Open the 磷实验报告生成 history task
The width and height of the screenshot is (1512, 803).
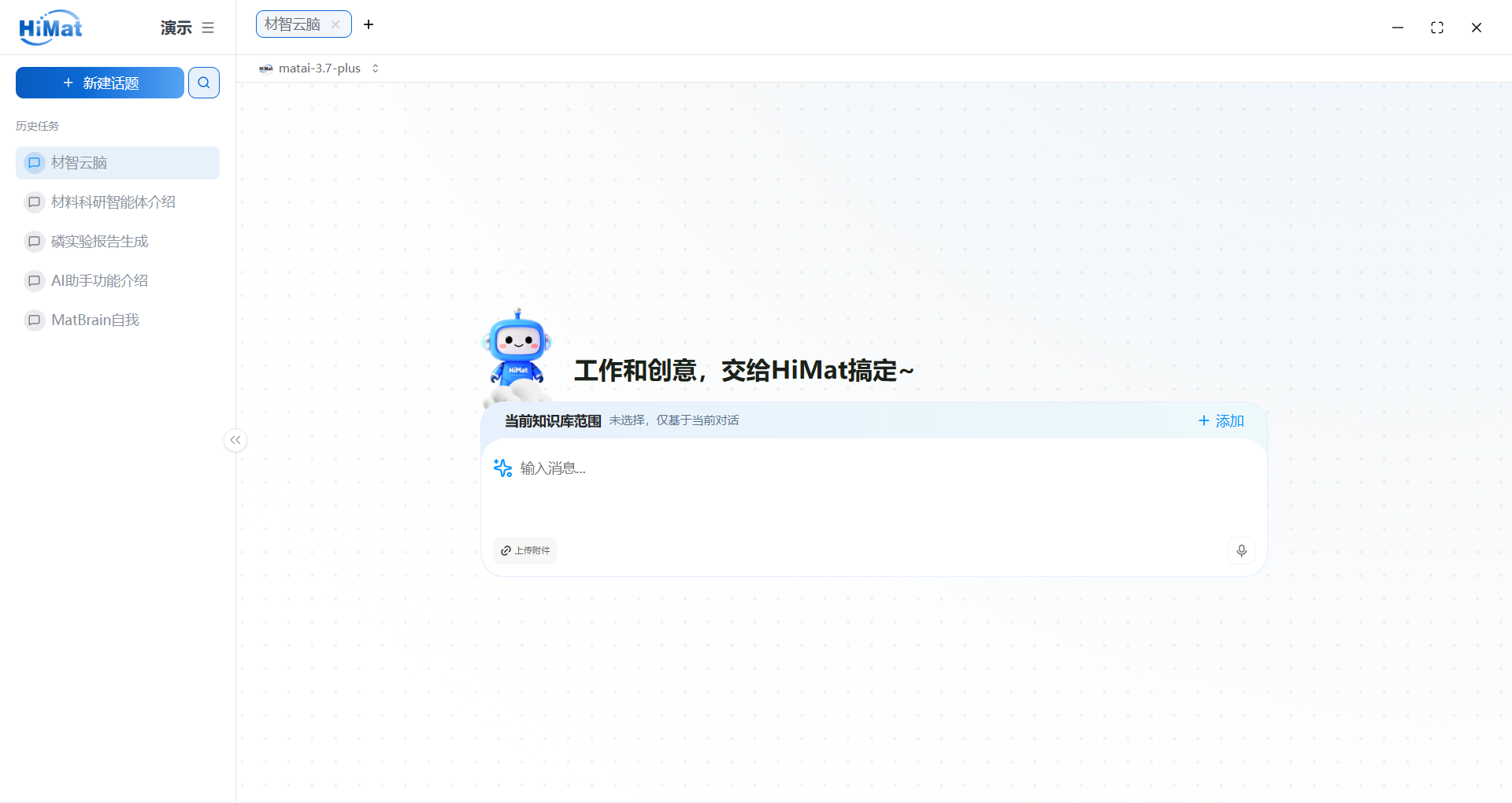coord(117,242)
